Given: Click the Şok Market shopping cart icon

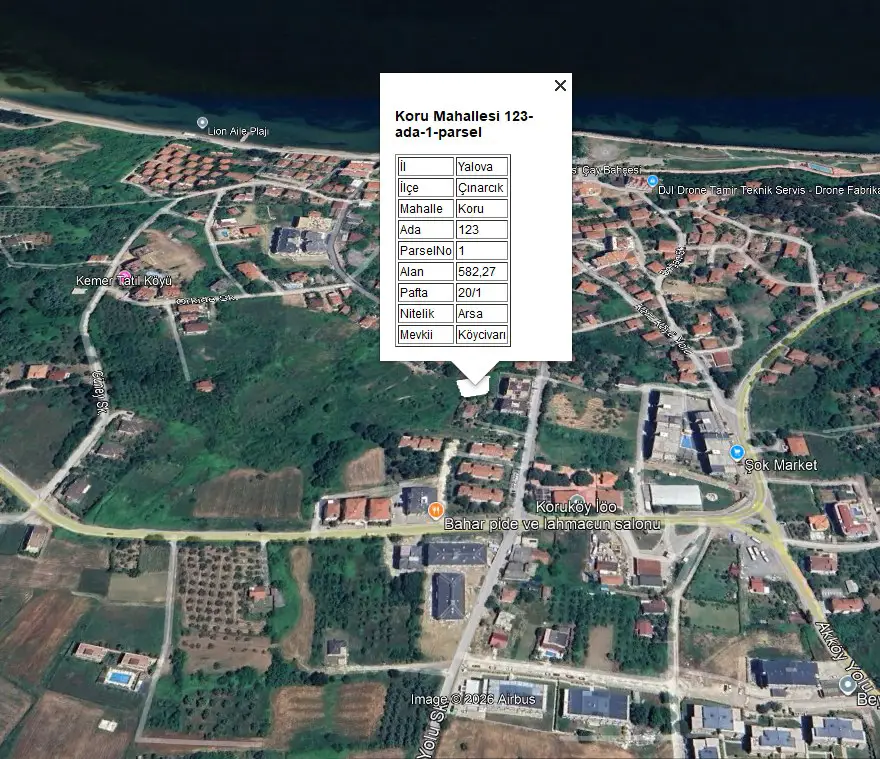Looking at the screenshot, I should tap(737, 452).
